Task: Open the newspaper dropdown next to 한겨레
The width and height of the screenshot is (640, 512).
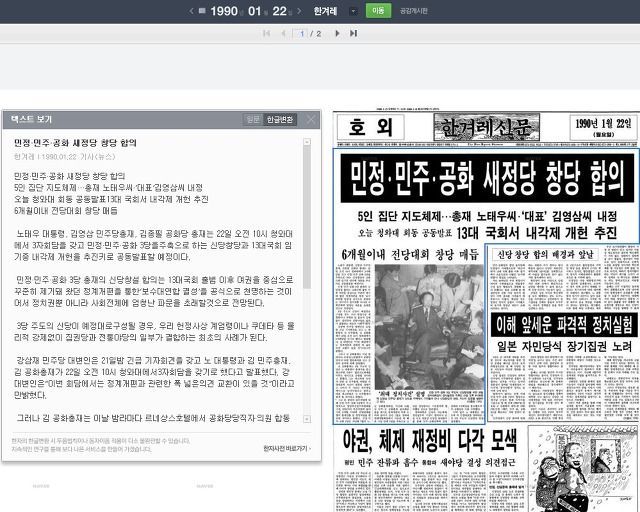Action: (353, 11)
